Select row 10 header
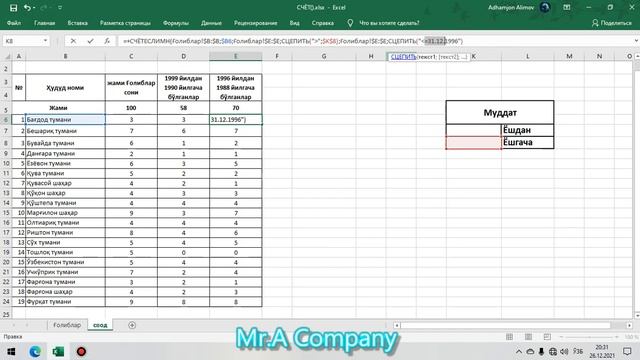Screen dimensions: 640x360 [6, 163]
